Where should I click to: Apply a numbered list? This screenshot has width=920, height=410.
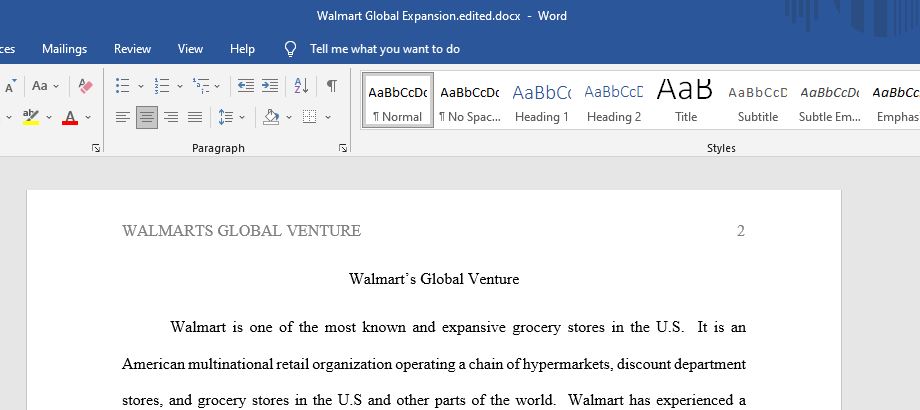pyautogui.click(x=162, y=86)
